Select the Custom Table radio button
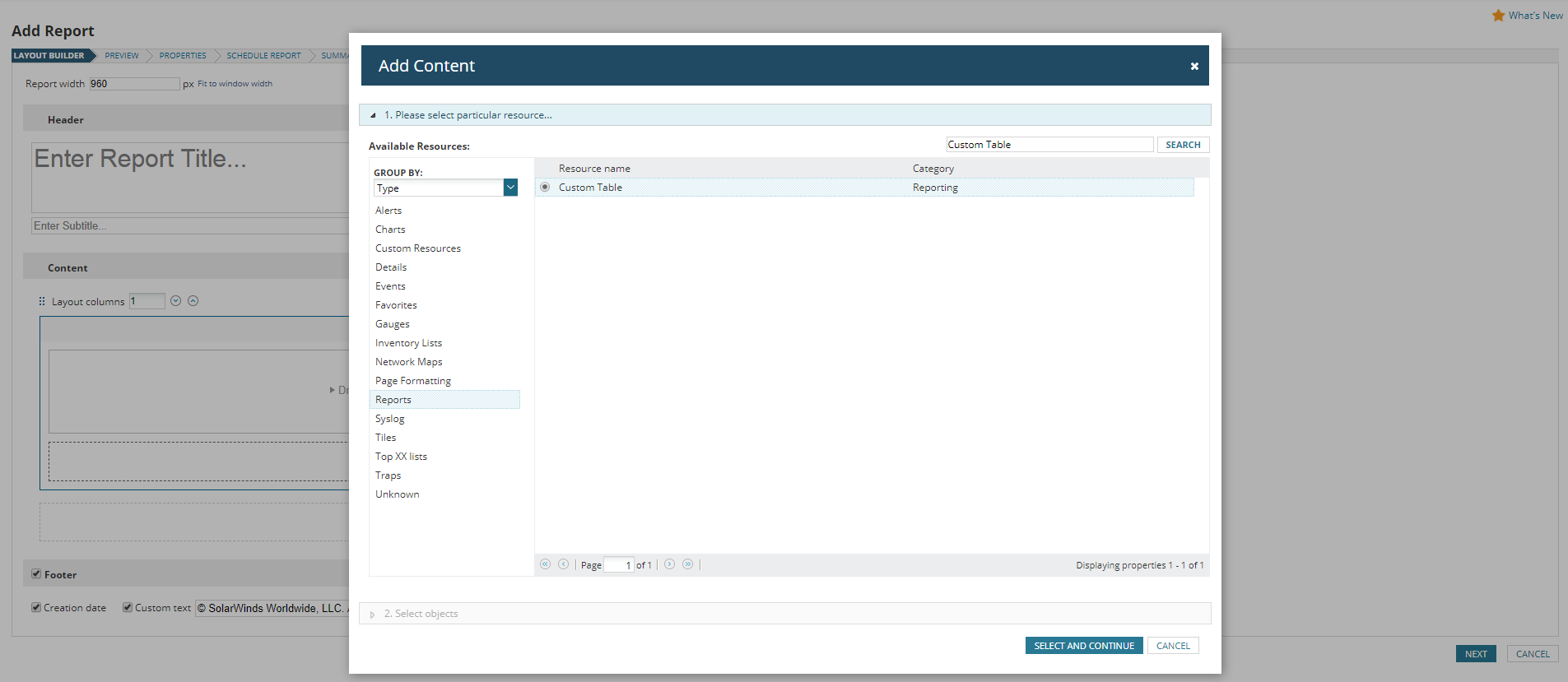 pyautogui.click(x=545, y=187)
